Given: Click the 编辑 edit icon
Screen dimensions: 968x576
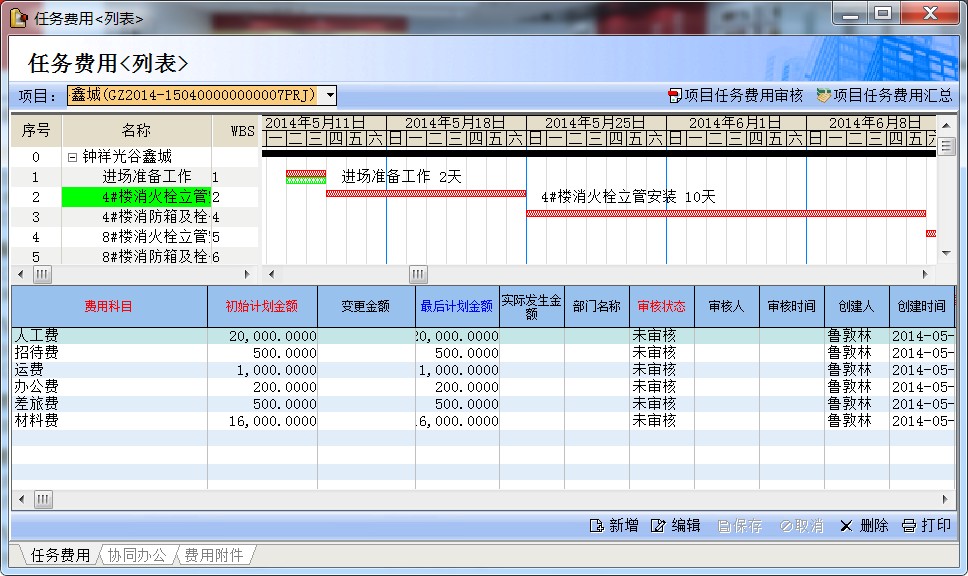Looking at the screenshot, I should tap(658, 526).
